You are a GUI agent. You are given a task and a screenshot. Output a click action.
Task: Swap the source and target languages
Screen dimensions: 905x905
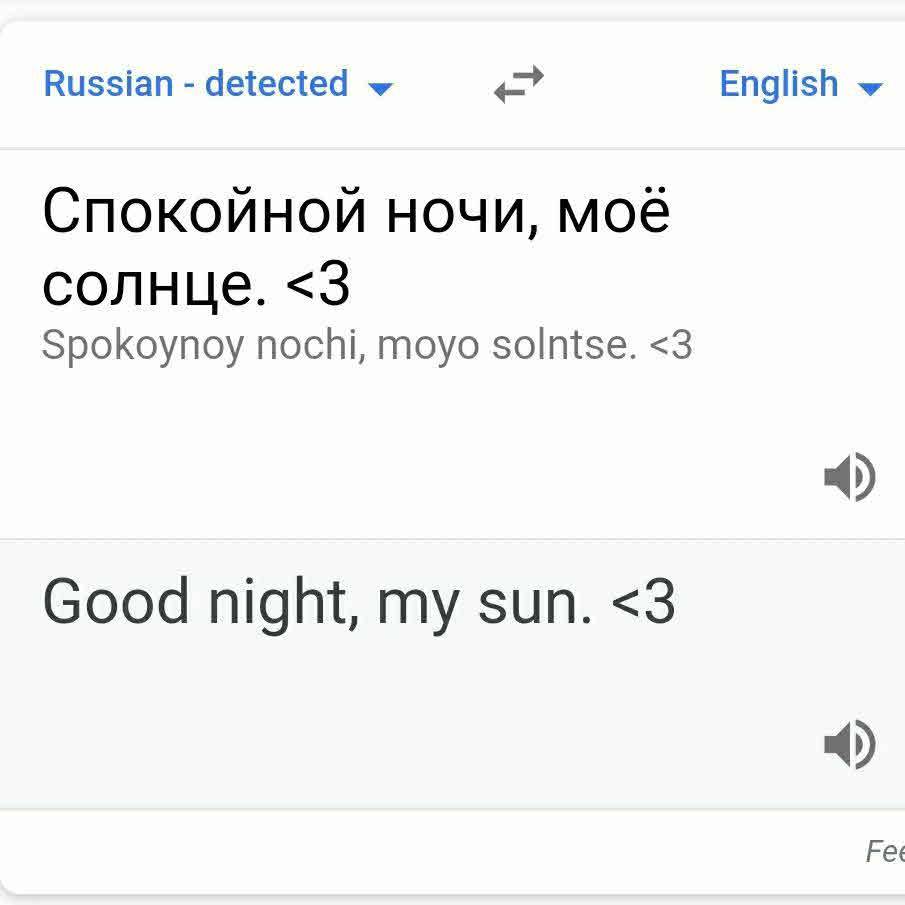(519, 85)
